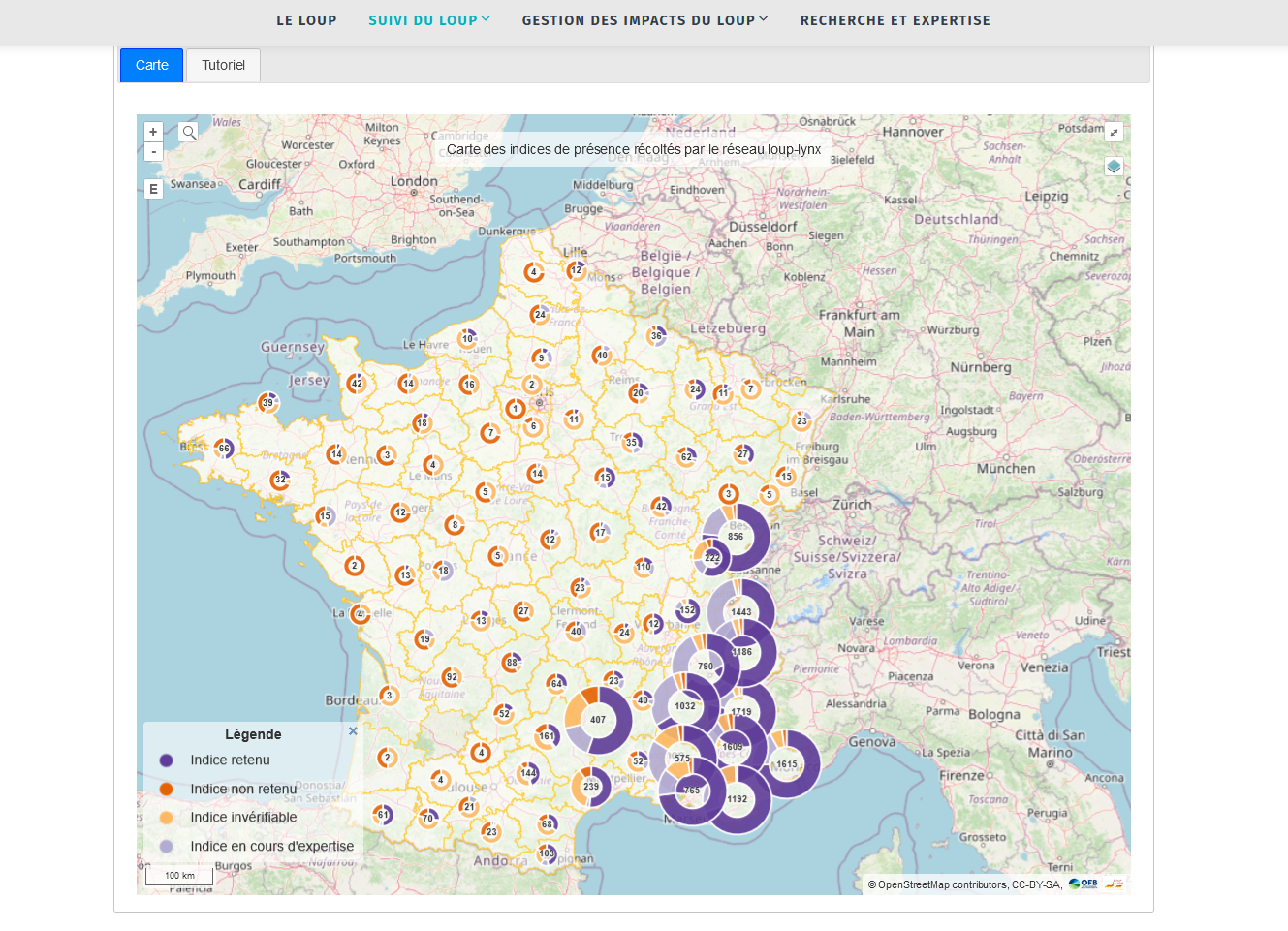Select the 1 marker near Paris

click(516, 409)
